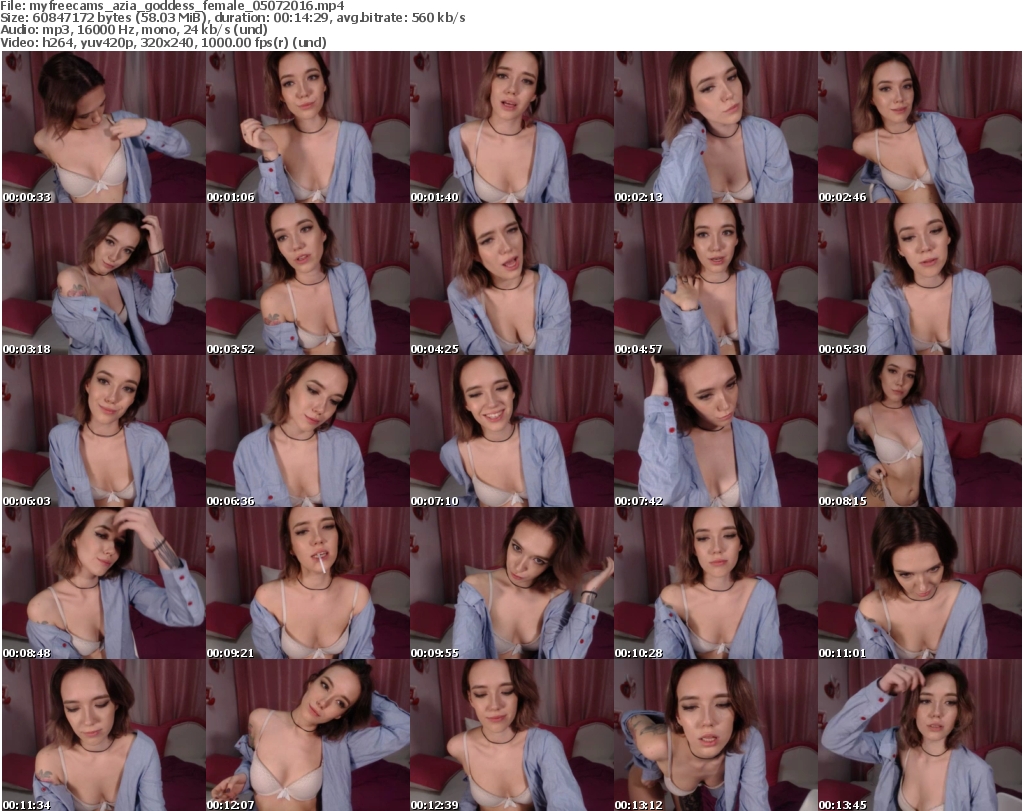
Task: Choose the frame timestamped 00:03:52
Action: [308, 279]
